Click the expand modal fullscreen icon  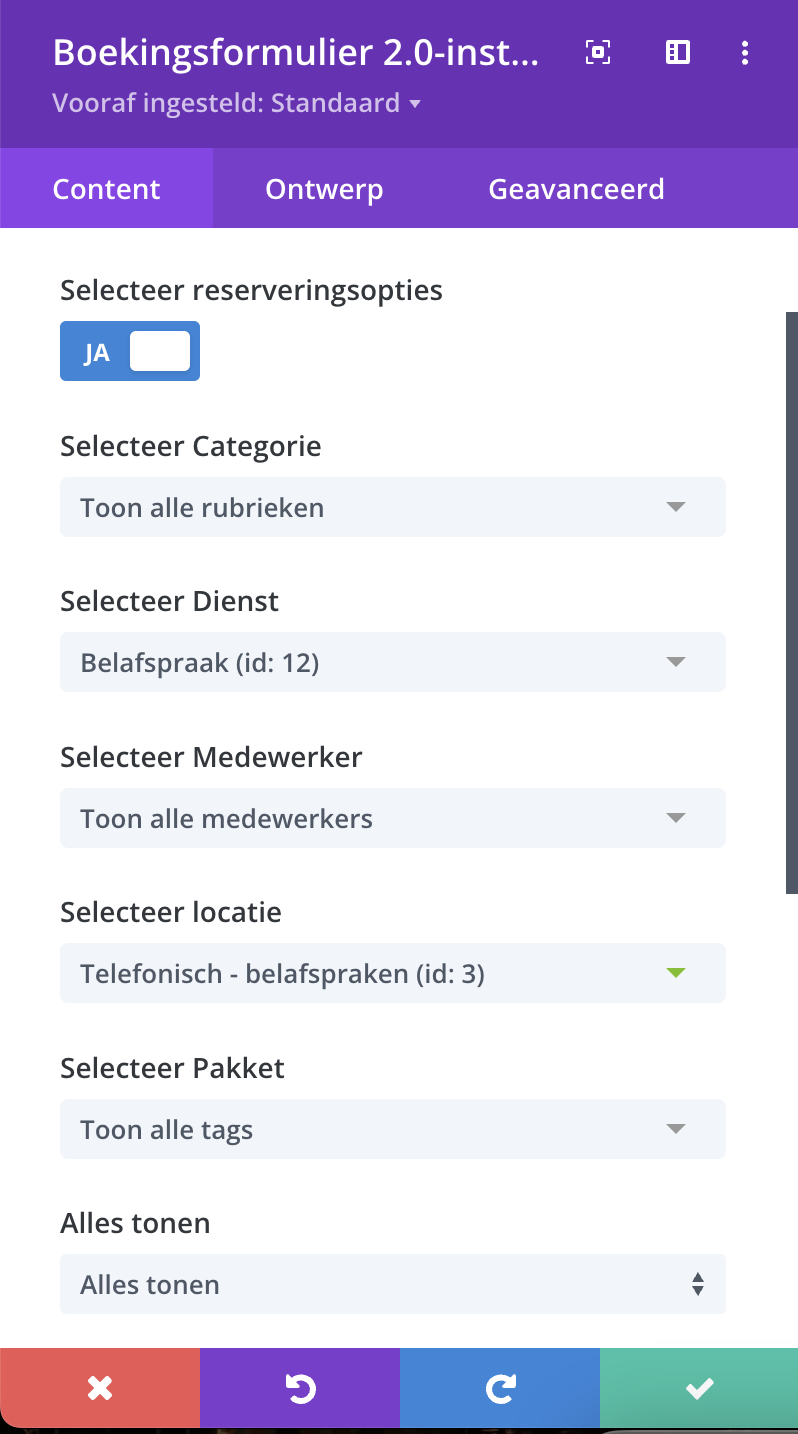click(598, 53)
